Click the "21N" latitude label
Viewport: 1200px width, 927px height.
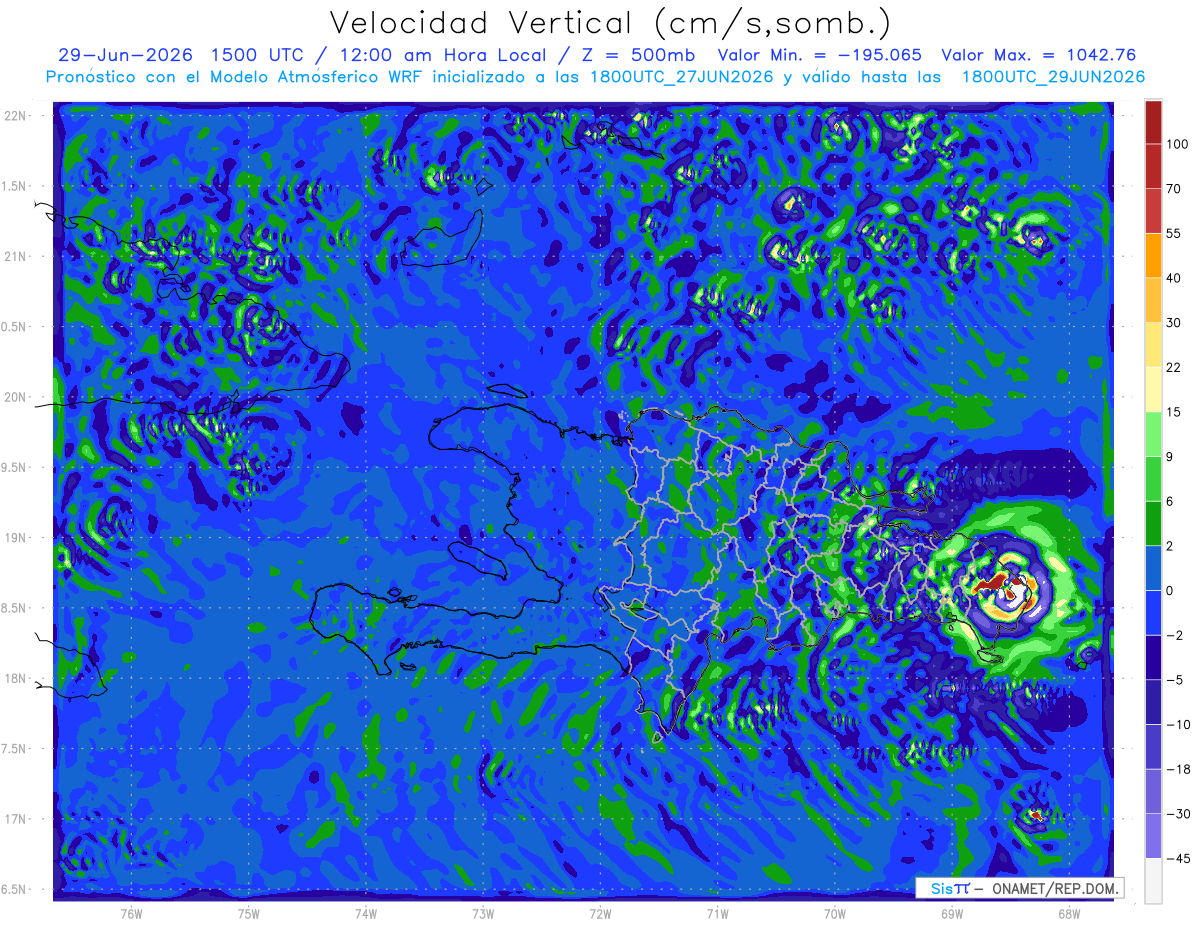[x=16, y=256]
